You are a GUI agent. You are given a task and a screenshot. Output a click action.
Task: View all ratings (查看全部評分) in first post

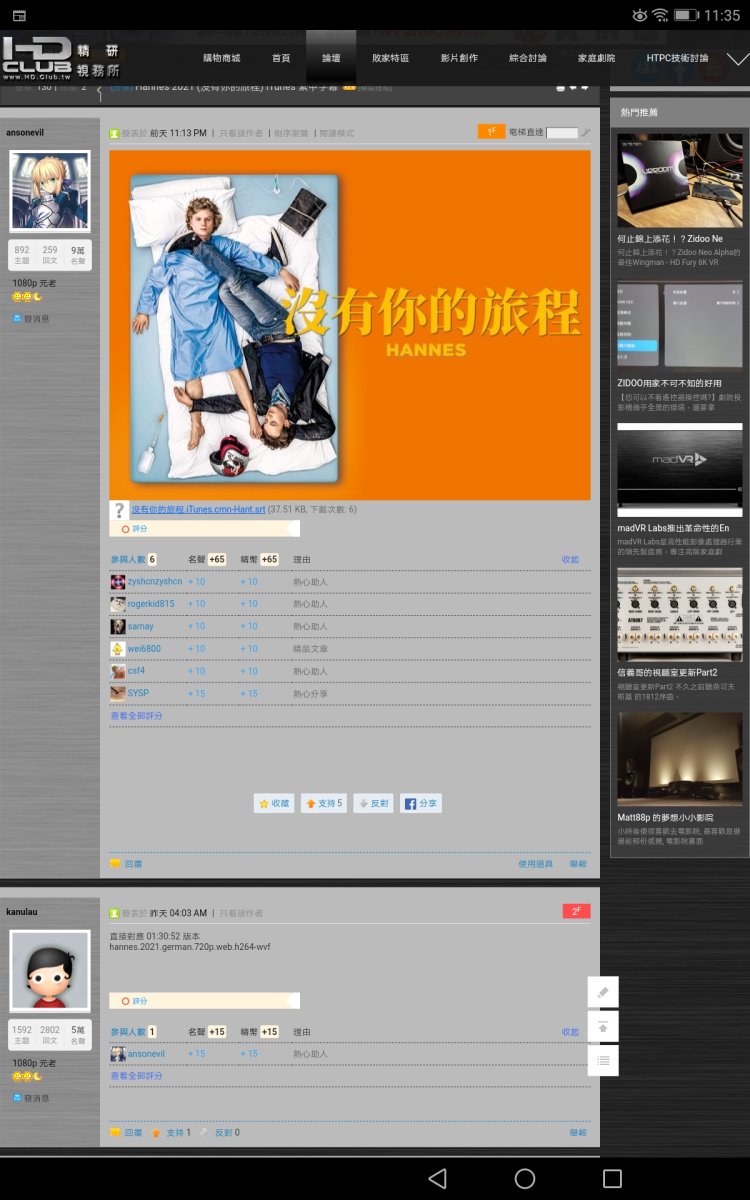click(x=136, y=716)
